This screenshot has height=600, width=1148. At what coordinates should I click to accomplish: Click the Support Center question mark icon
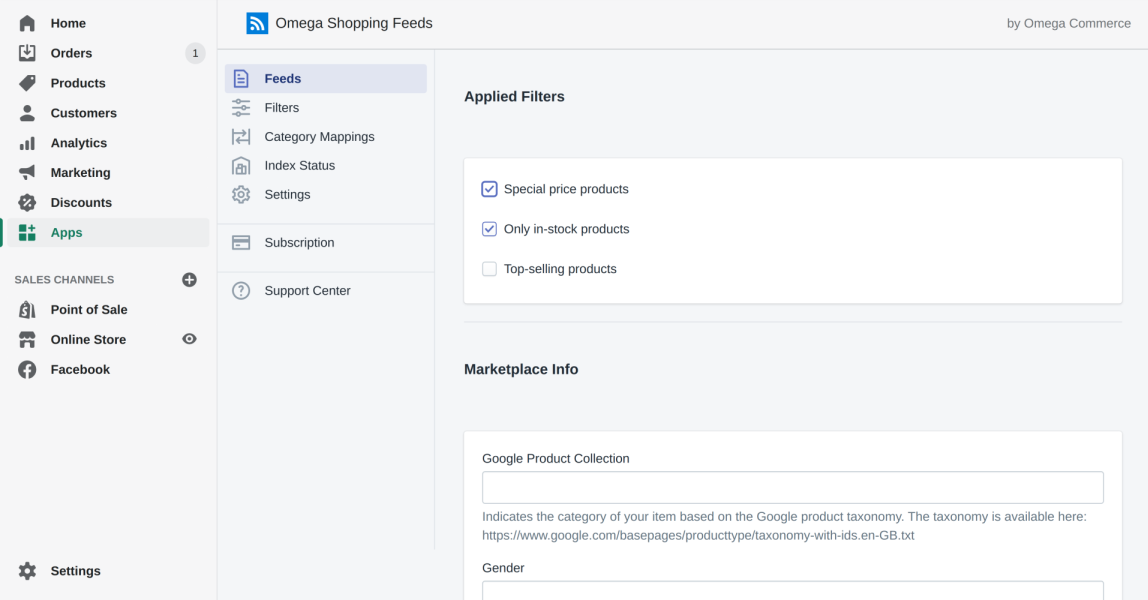pyautogui.click(x=241, y=290)
